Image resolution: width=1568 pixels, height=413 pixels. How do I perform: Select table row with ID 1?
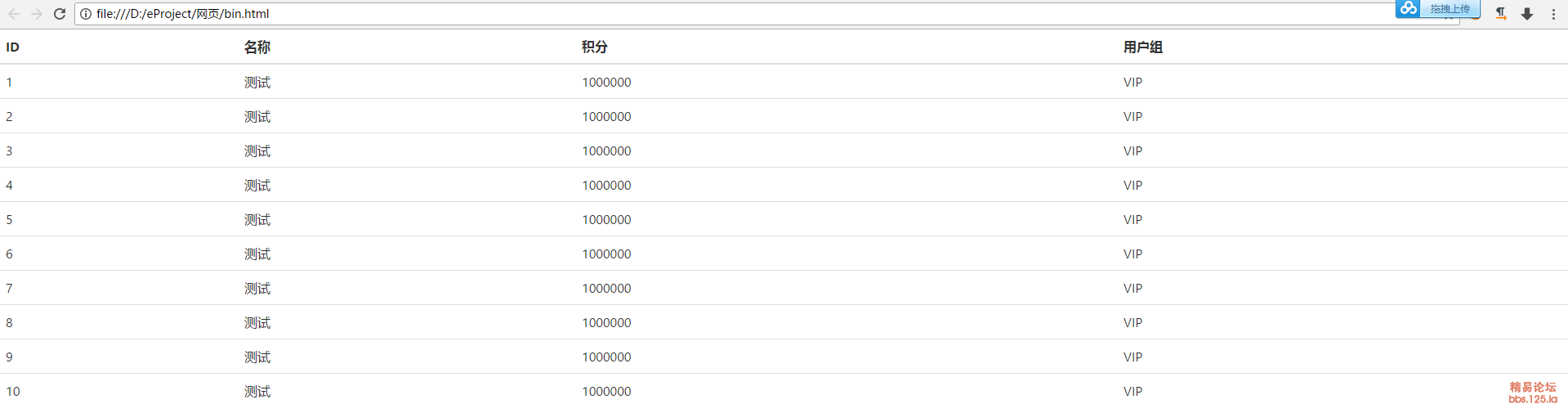pyautogui.click(x=784, y=82)
